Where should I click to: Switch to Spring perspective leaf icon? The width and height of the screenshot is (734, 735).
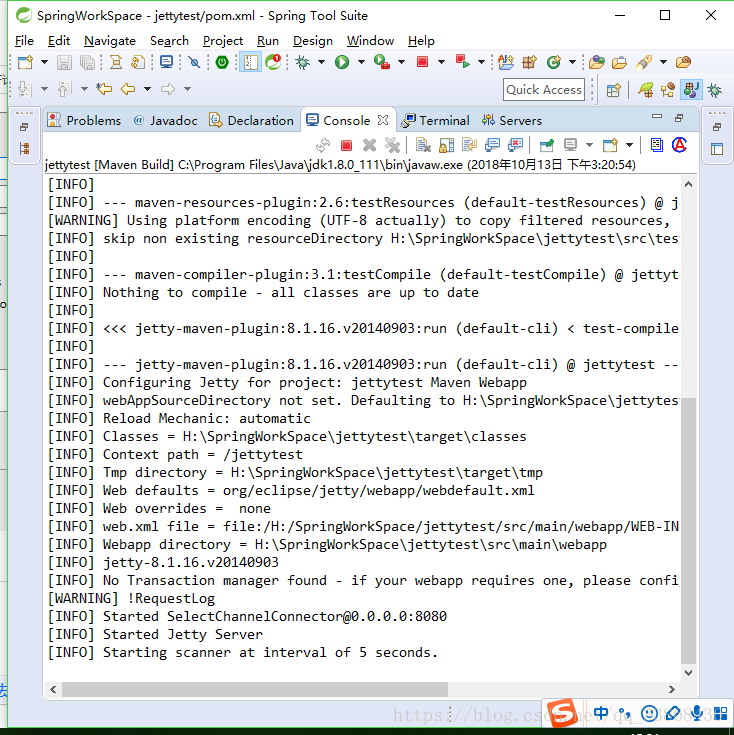coord(645,90)
